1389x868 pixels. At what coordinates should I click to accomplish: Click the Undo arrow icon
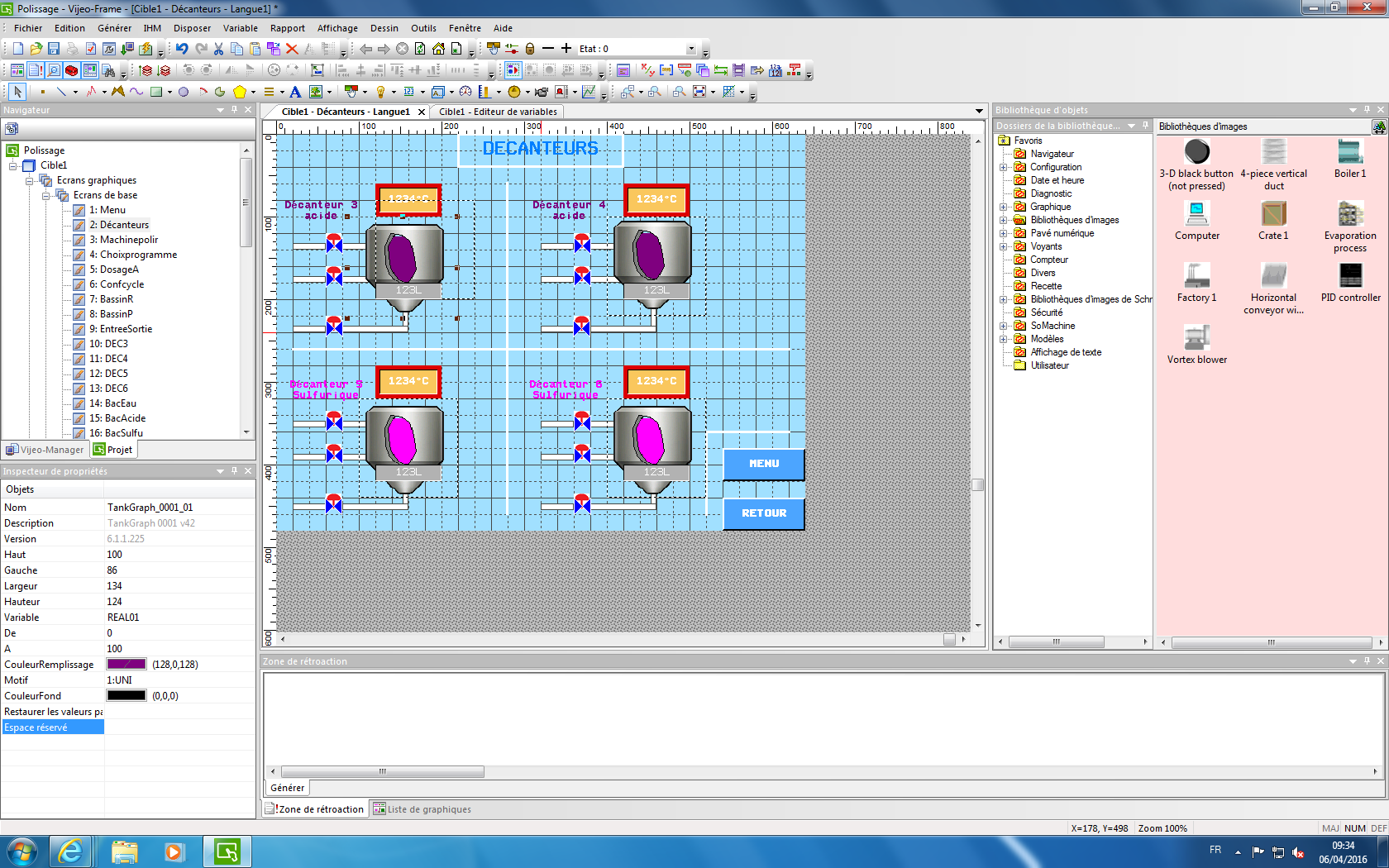(182, 49)
